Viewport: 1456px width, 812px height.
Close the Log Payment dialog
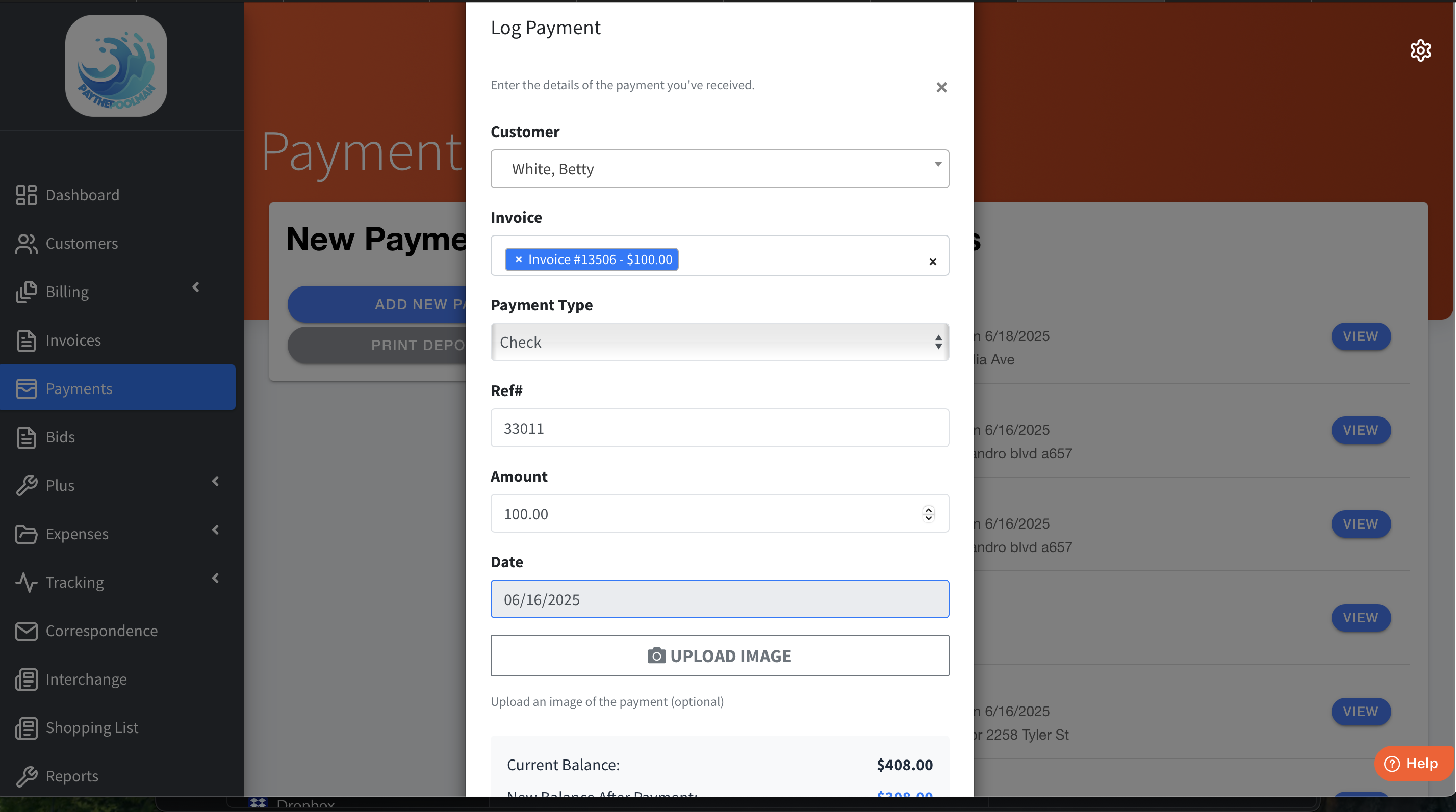click(x=941, y=87)
